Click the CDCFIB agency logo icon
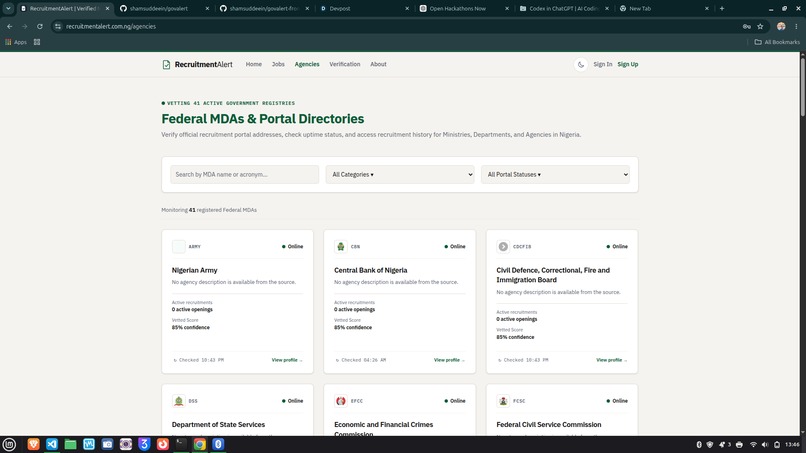This screenshot has width=806, height=453. pyautogui.click(x=503, y=246)
